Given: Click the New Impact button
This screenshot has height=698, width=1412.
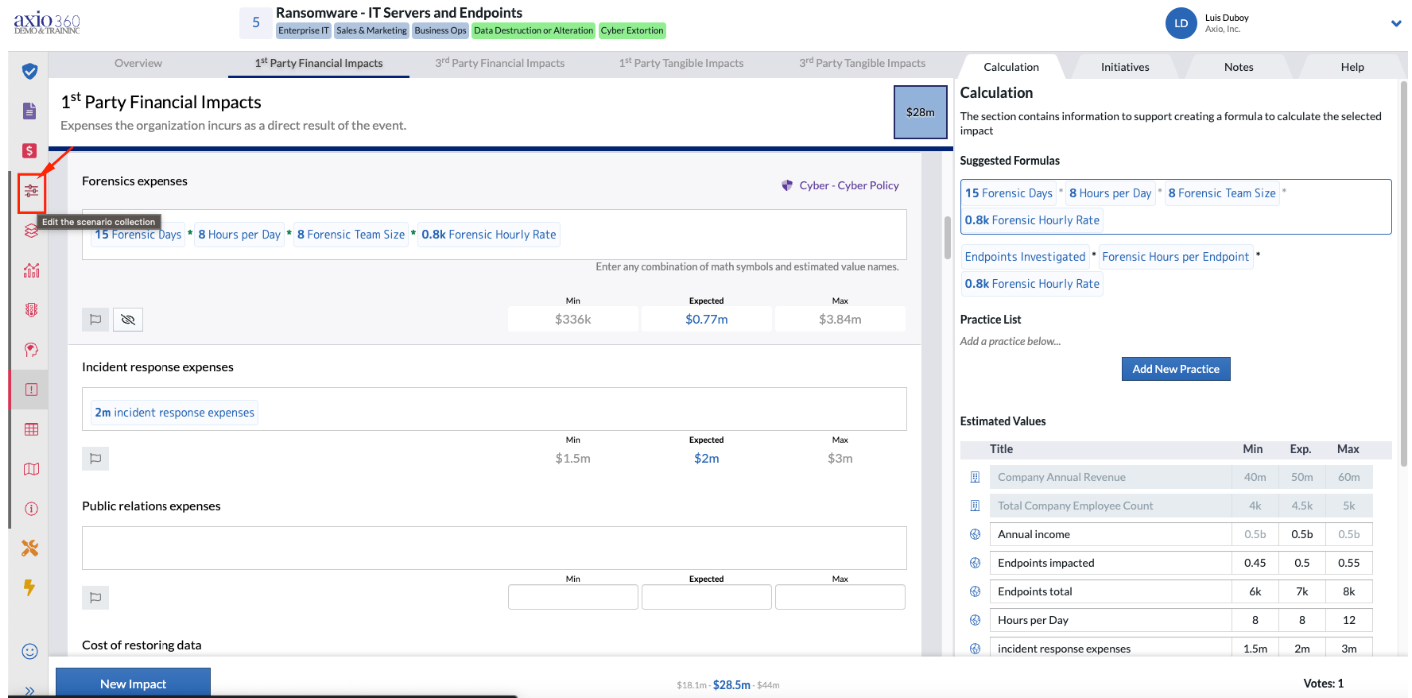Looking at the screenshot, I should point(133,684).
